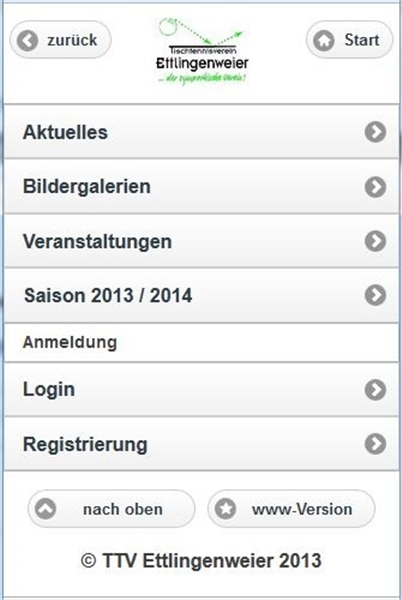402x600 pixels.
Task: Tap the Start button
Action: coord(349,40)
